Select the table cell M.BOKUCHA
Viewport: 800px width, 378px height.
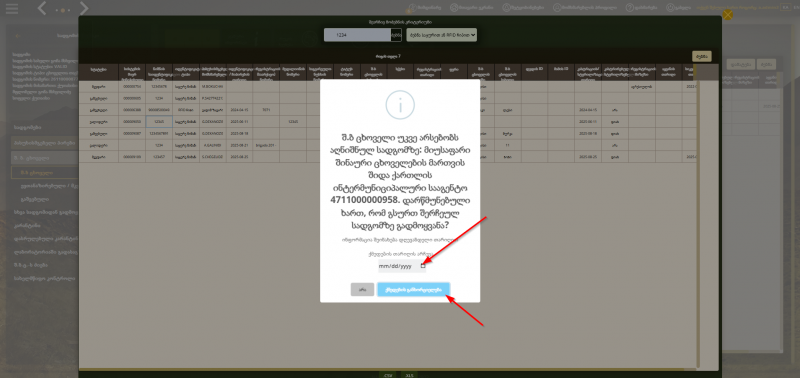coord(213,87)
